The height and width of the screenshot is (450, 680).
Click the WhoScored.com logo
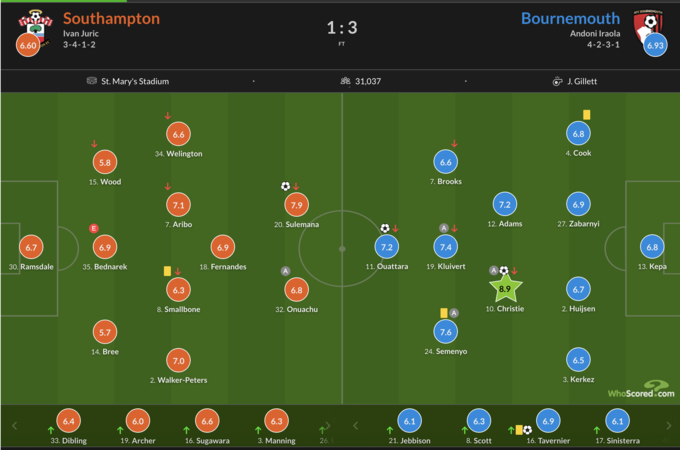coord(639,389)
